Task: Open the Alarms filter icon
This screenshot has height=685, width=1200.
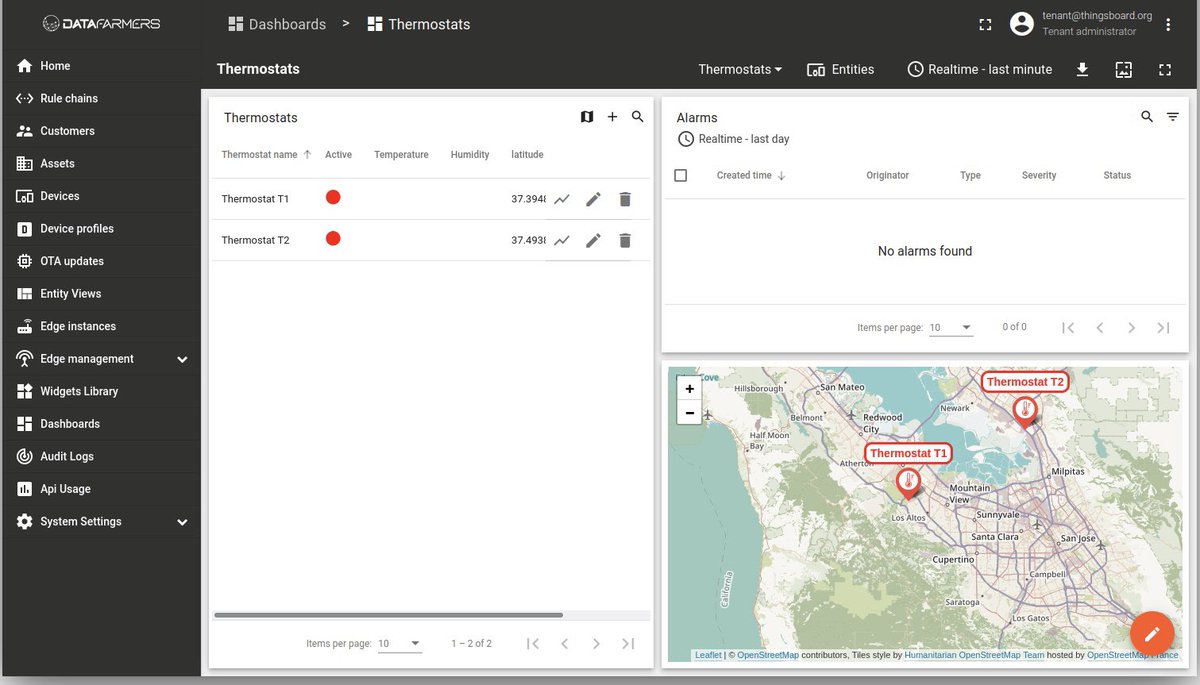Action: tap(1173, 117)
